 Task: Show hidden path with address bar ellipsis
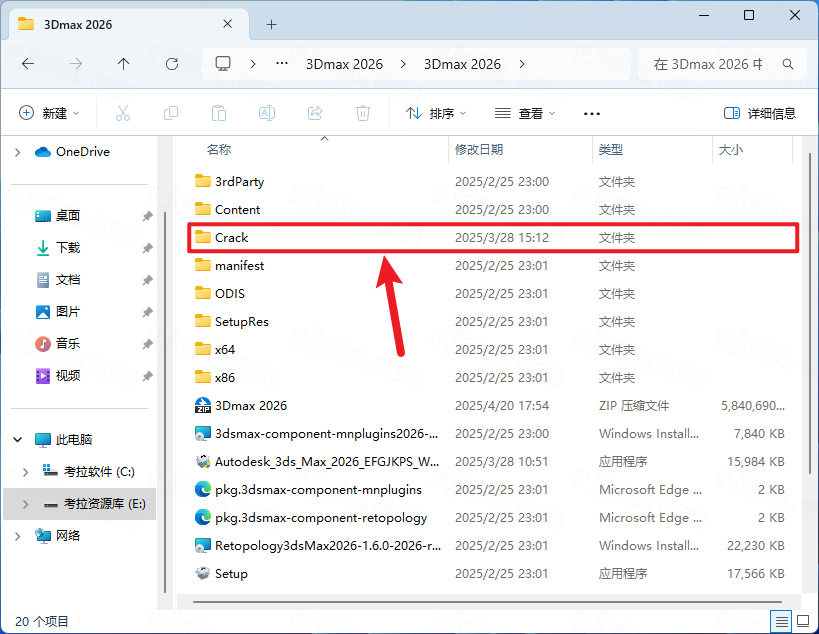pyautogui.click(x=282, y=64)
